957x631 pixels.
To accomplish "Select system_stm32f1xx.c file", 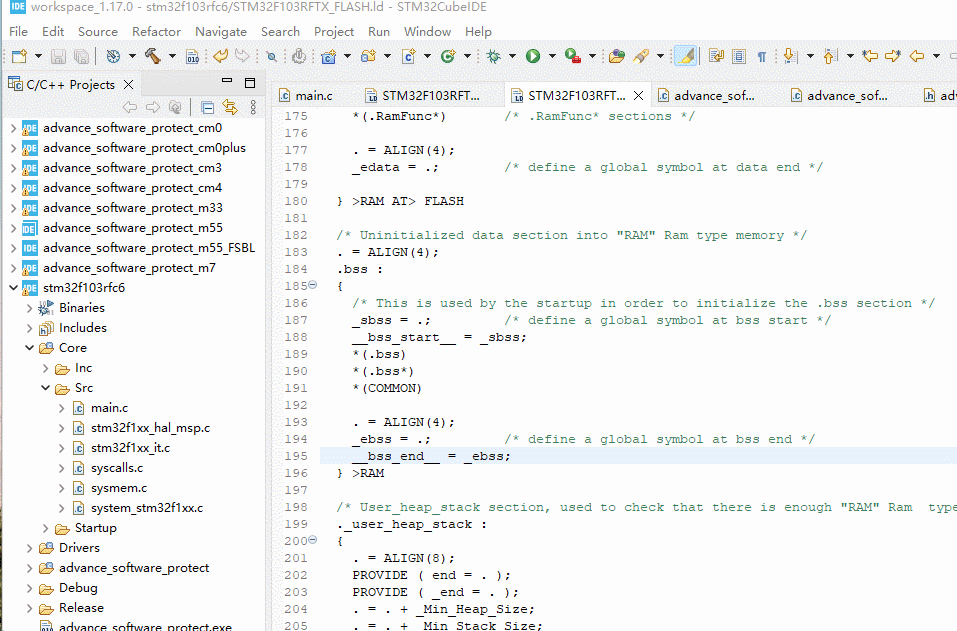I will (x=146, y=508).
